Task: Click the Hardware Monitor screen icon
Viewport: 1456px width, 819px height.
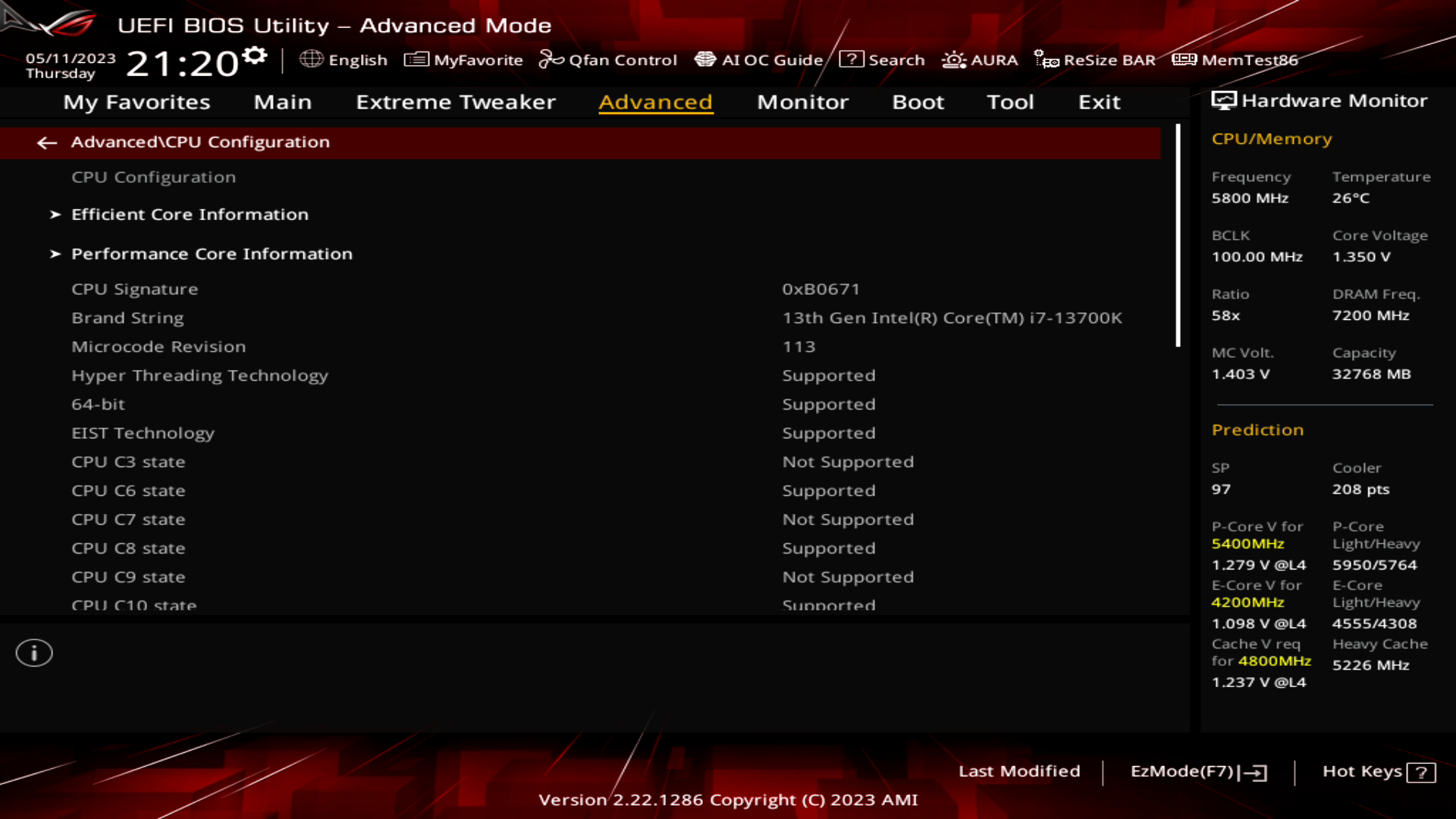Action: [x=1223, y=101]
